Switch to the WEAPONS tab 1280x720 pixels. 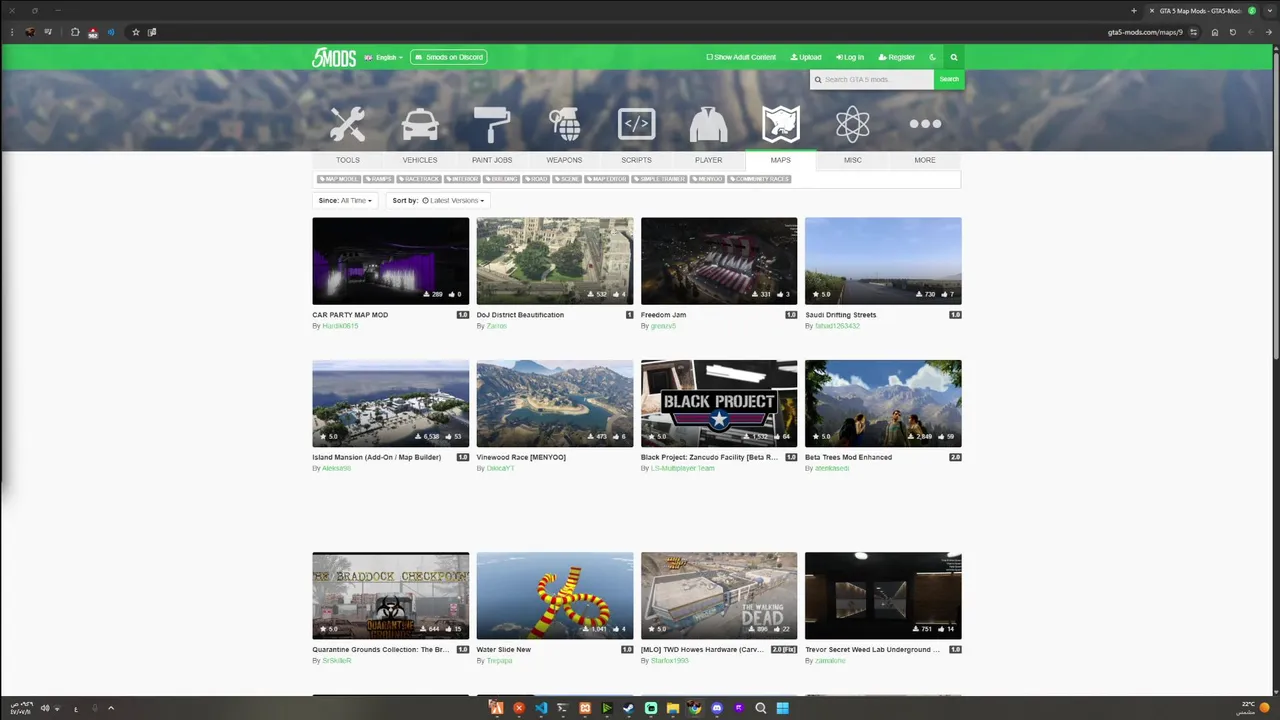click(564, 160)
